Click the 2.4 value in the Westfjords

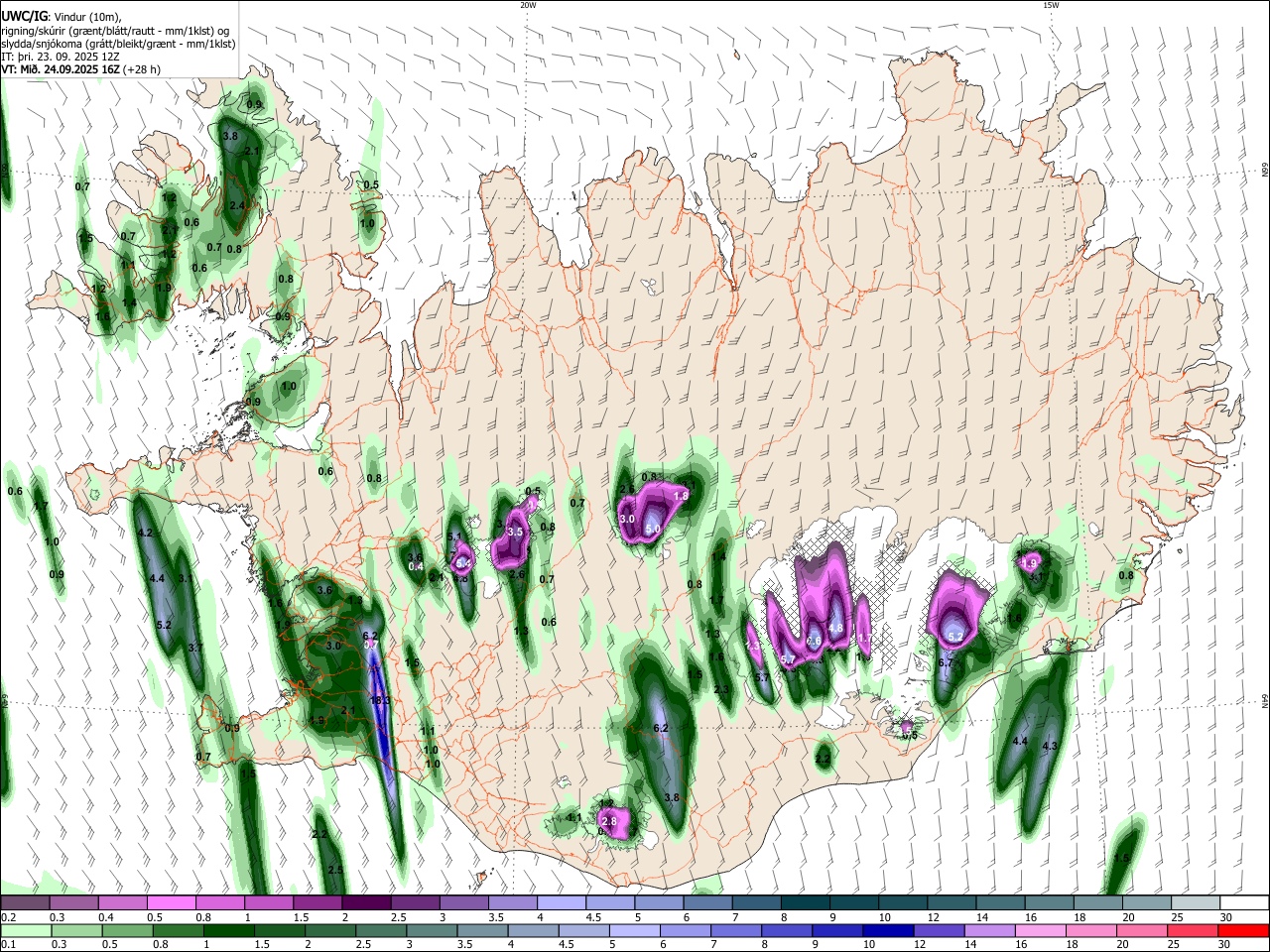[x=237, y=205]
